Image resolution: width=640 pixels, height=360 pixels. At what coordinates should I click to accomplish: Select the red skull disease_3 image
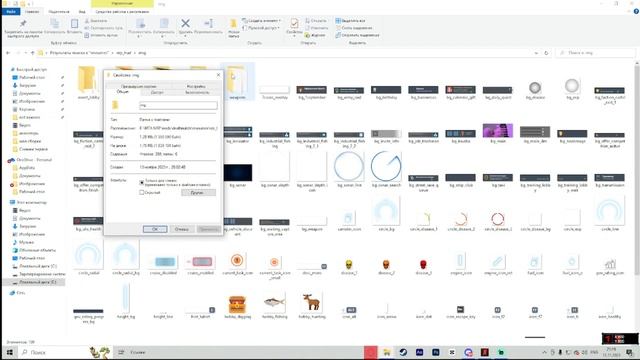pyautogui.click(x=423, y=266)
